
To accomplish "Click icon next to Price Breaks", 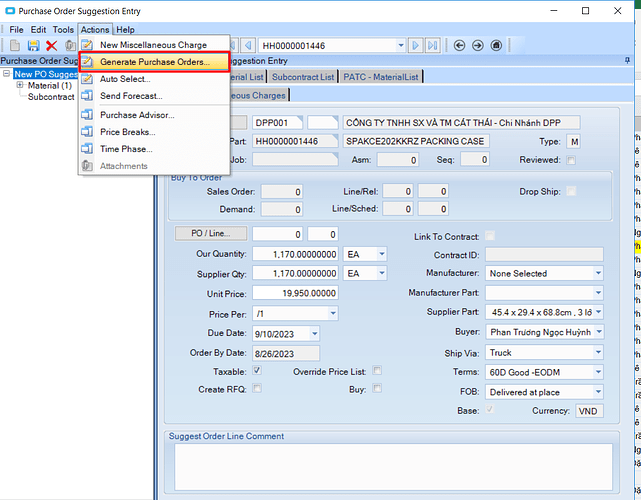I will pyautogui.click(x=87, y=132).
